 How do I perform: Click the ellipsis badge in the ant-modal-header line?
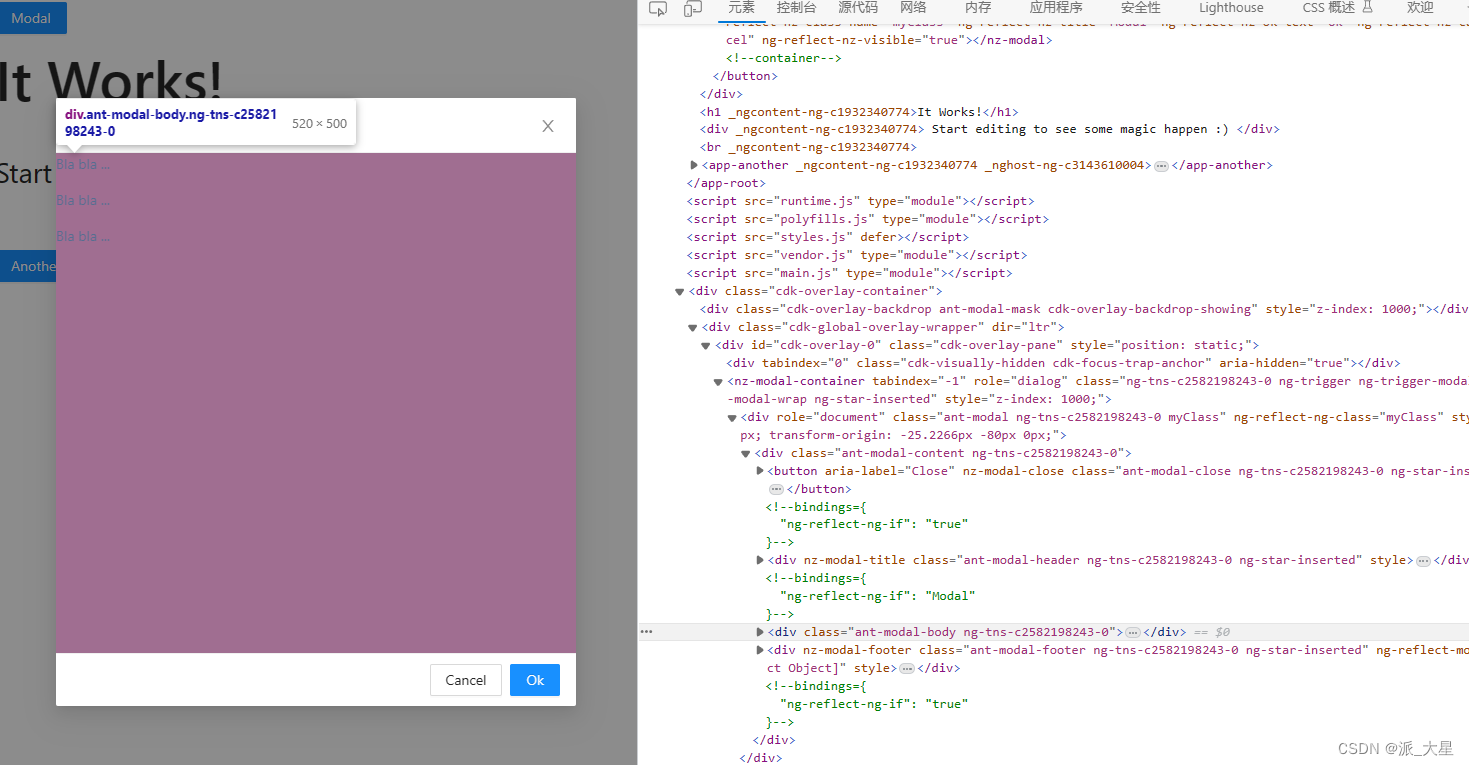(1423, 561)
